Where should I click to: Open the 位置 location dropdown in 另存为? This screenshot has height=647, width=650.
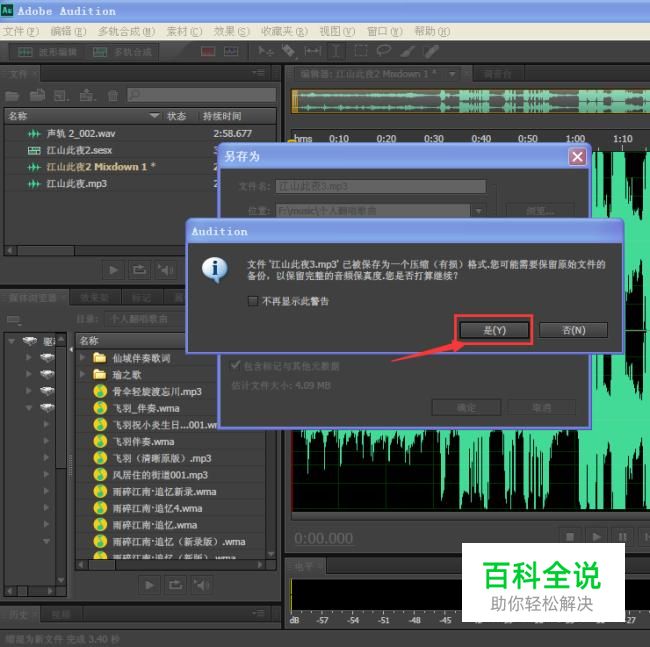479,211
